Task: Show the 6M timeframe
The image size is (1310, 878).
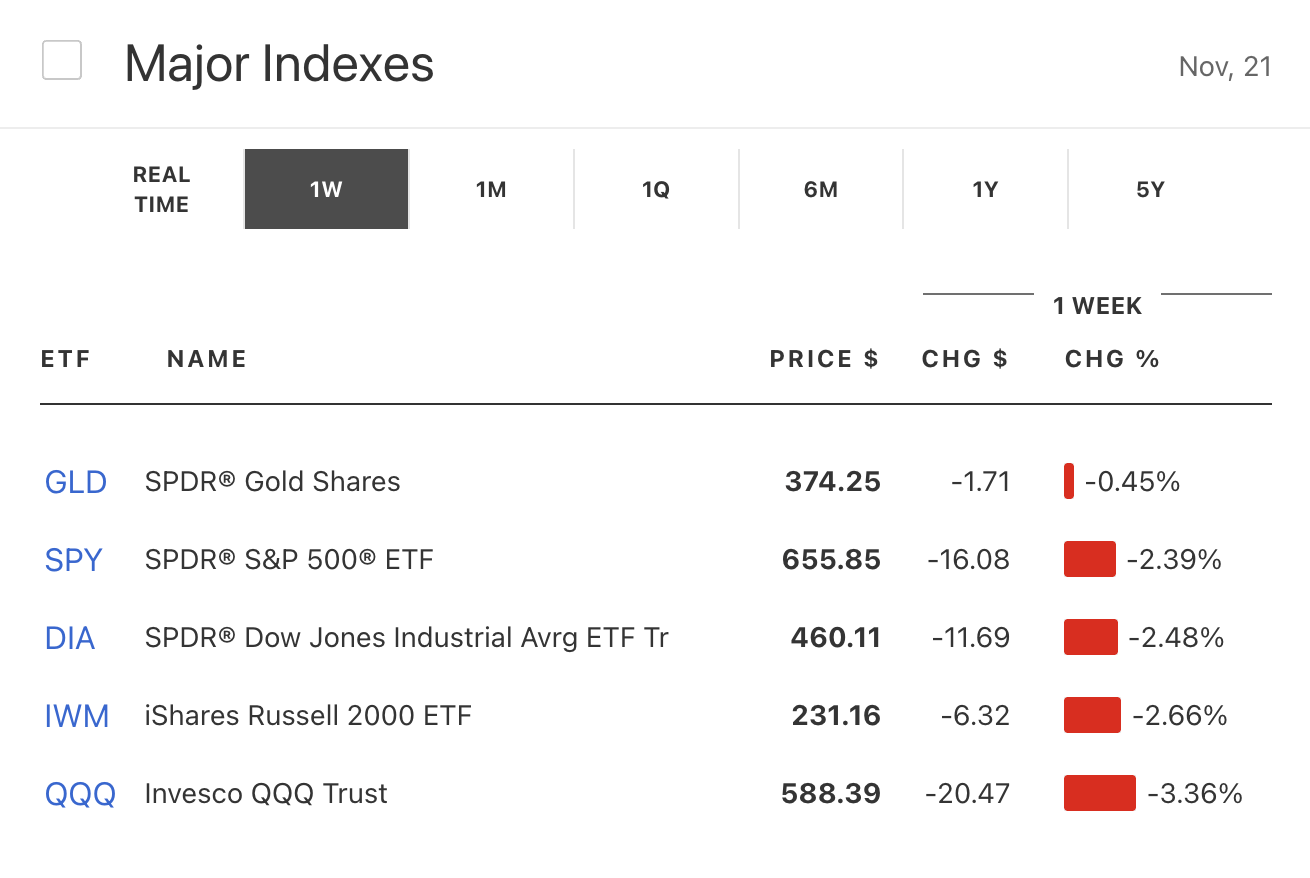Action: (821, 189)
